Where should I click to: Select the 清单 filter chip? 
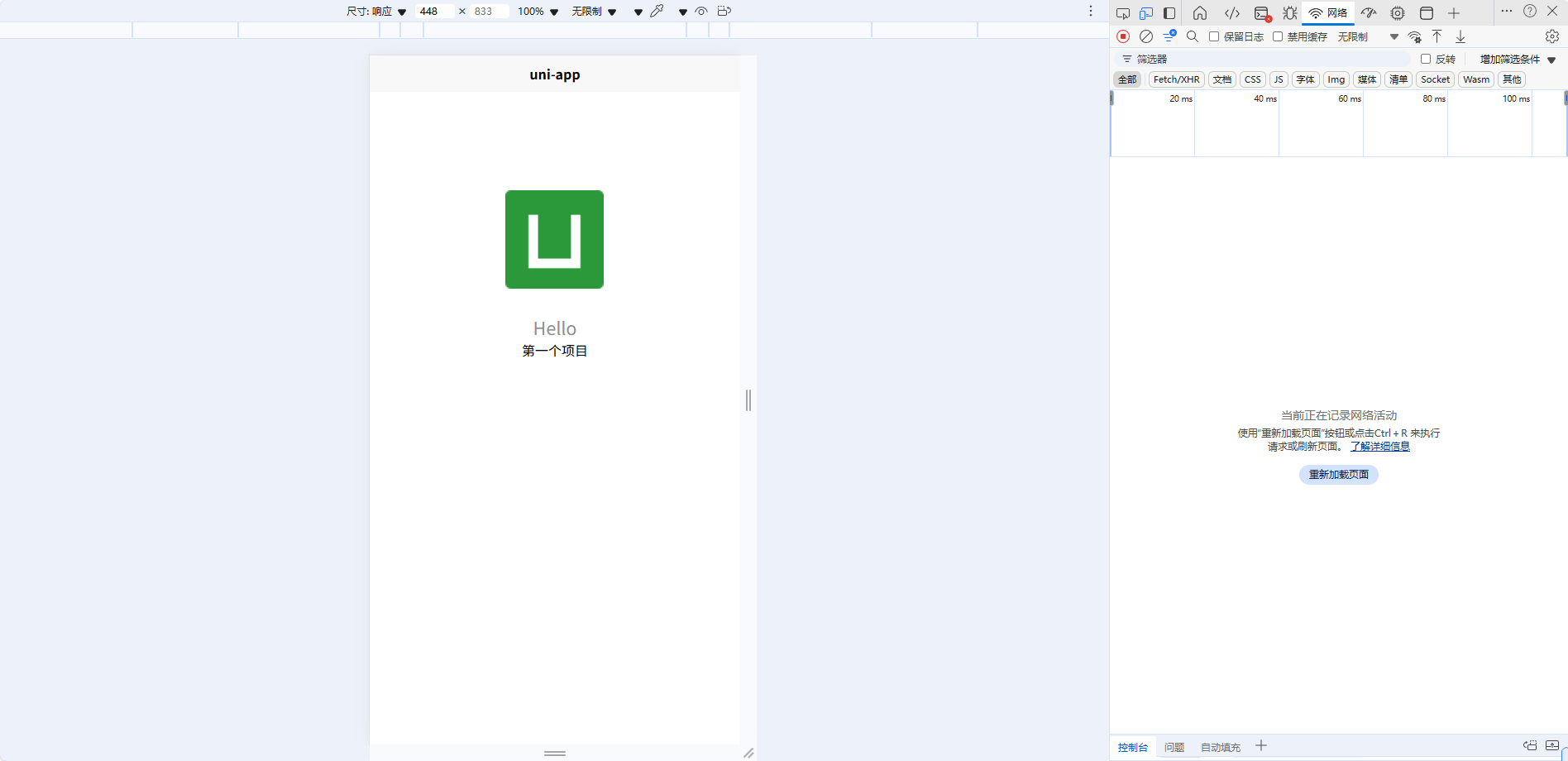1398,79
